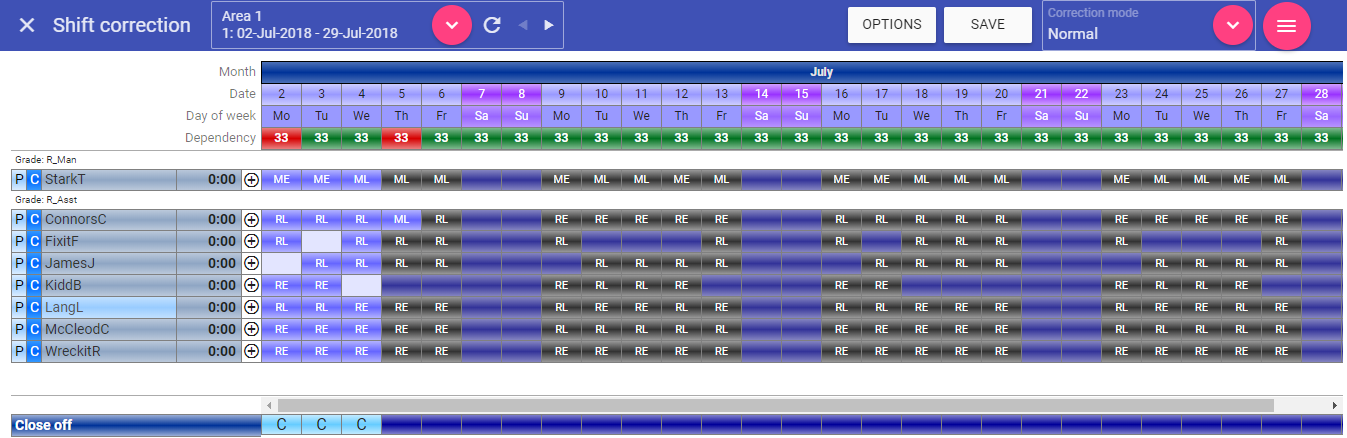Viewport: 1347px width, 438px height.
Task: Select the date 16 column header
Action: pyautogui.click(x=841, y=93)
